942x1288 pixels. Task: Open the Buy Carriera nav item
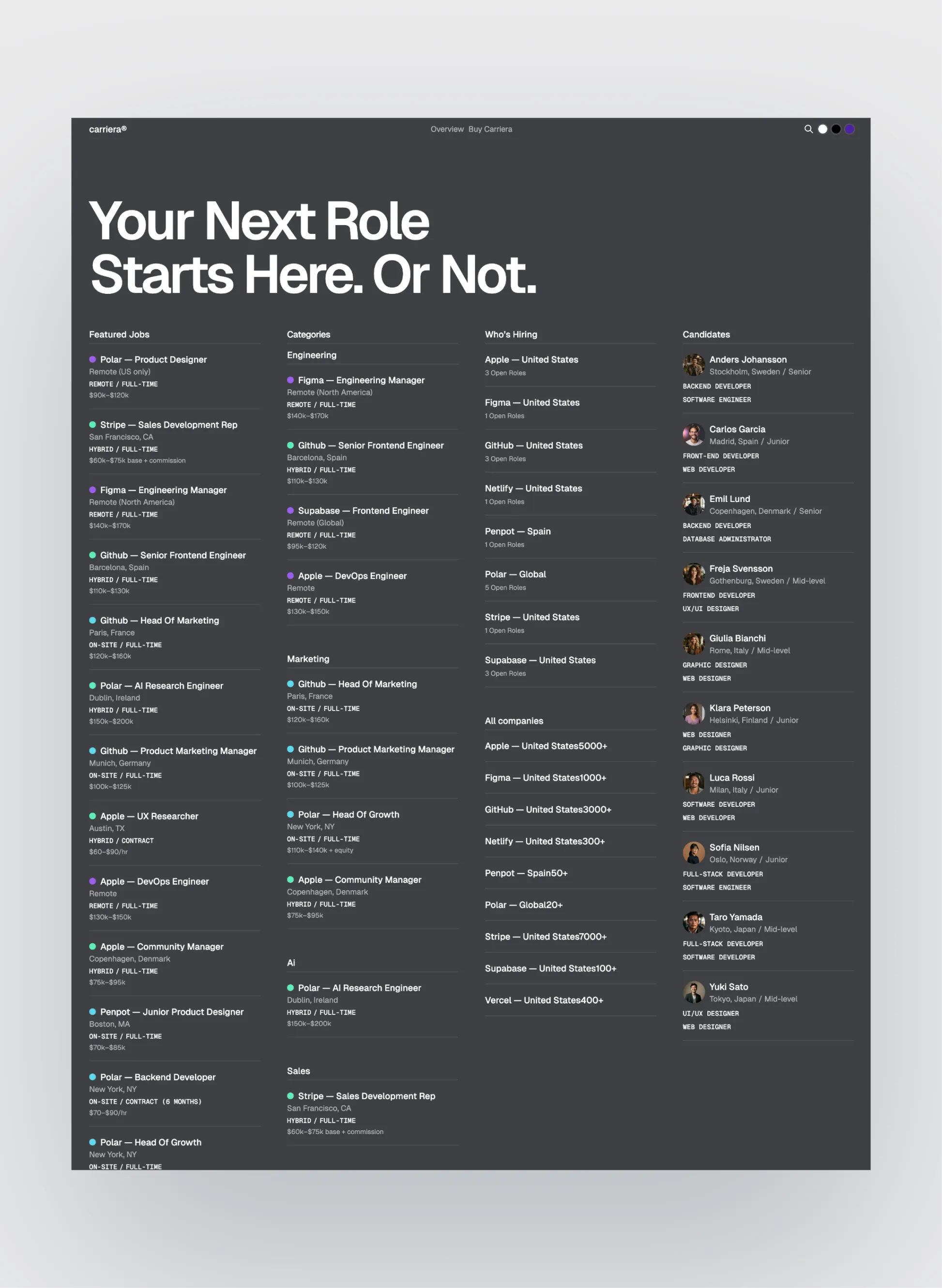[x=490, y=129]
